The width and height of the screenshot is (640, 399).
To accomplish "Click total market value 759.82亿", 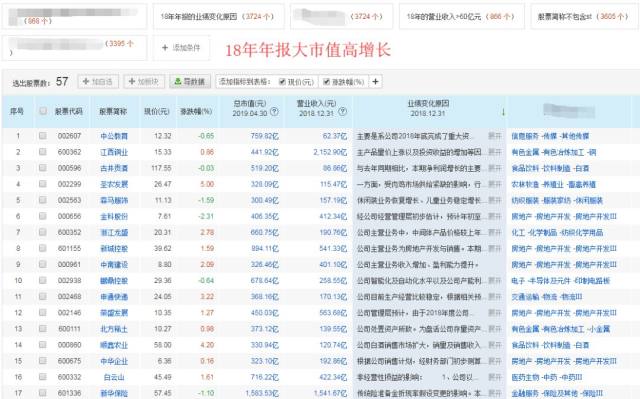I will pos(264,136).
